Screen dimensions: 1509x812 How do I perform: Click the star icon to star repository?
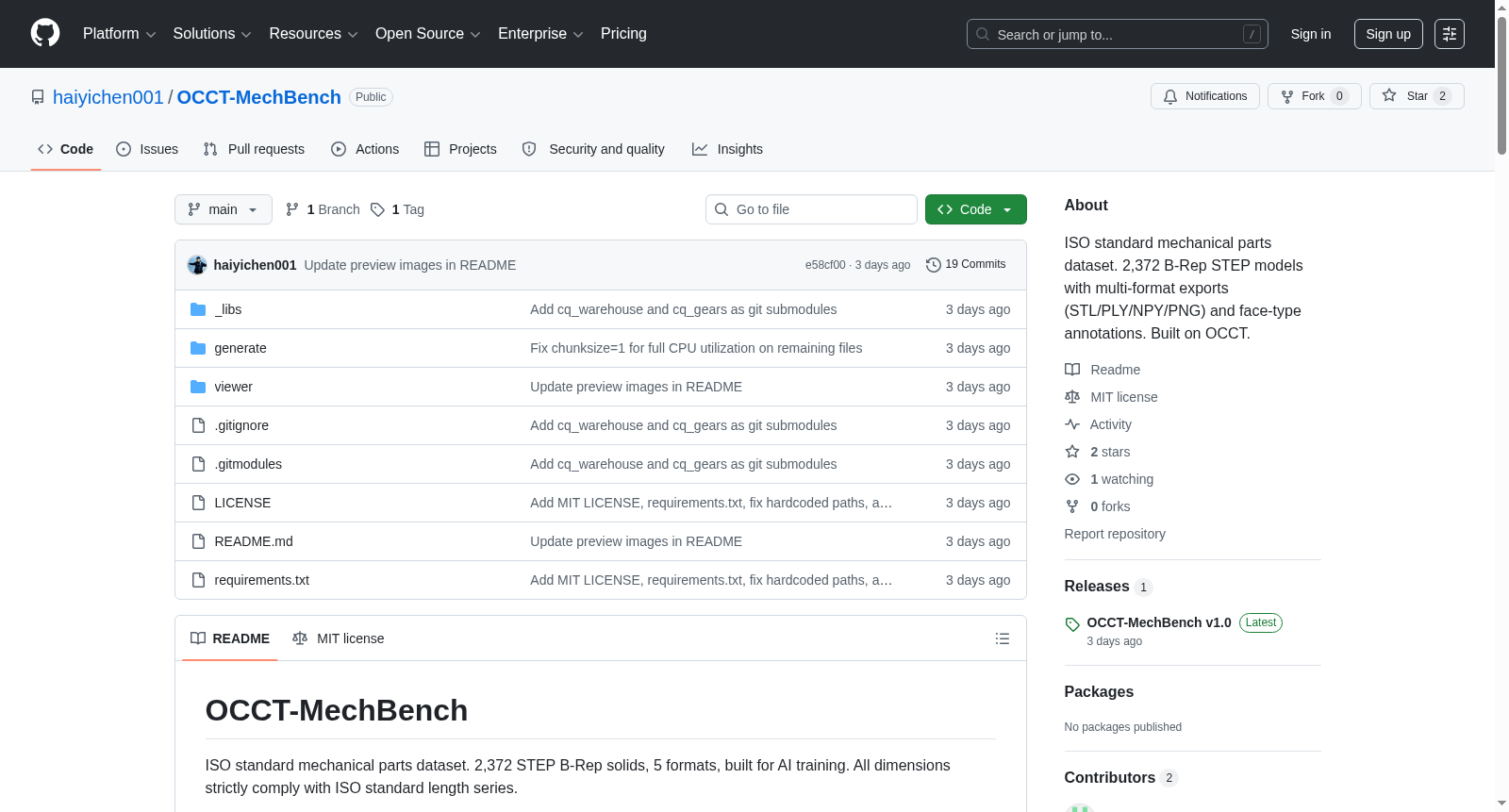[1389, 96]
